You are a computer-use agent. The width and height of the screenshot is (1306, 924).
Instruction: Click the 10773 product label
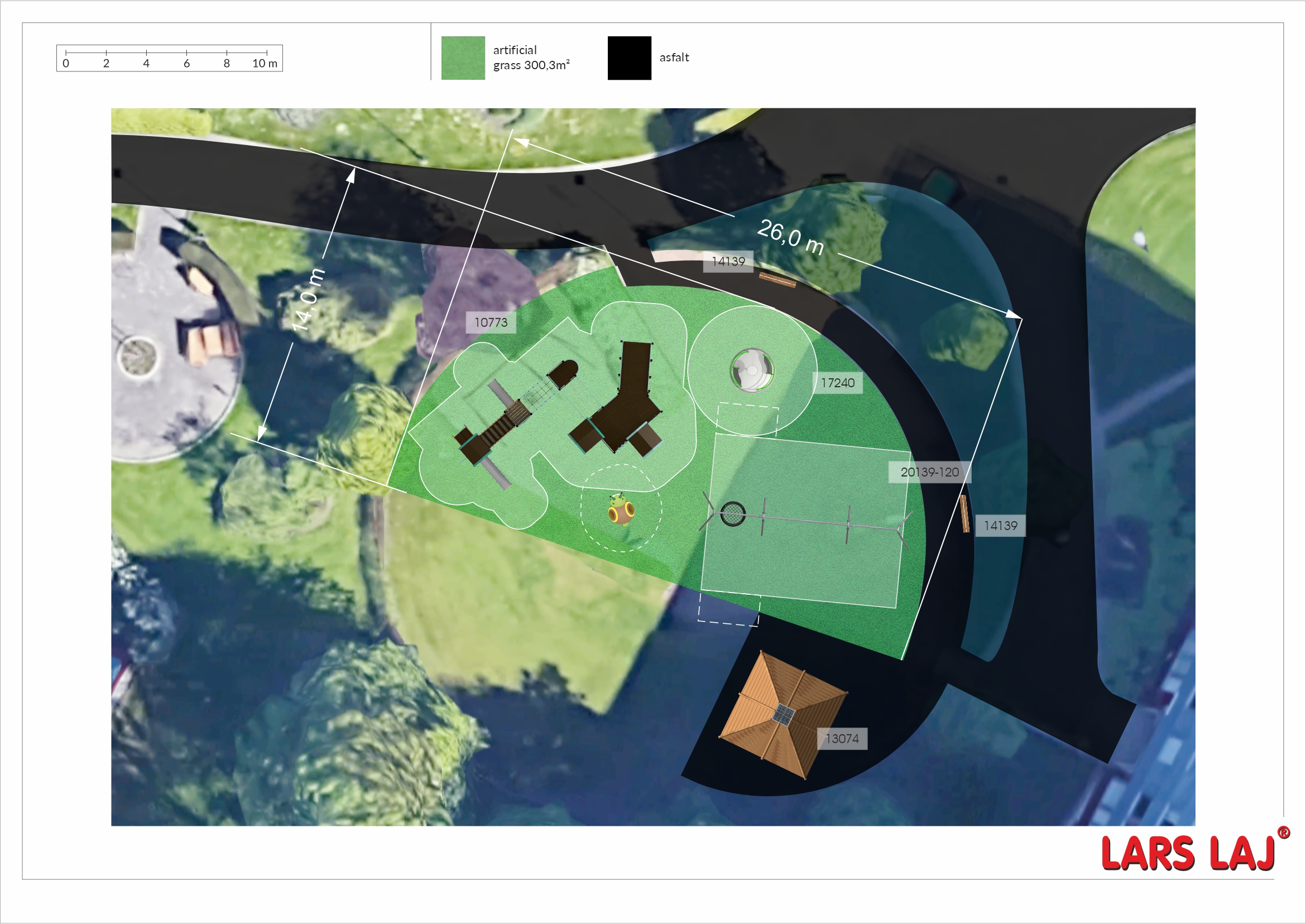pyautogui.click(x=491, y=323)
